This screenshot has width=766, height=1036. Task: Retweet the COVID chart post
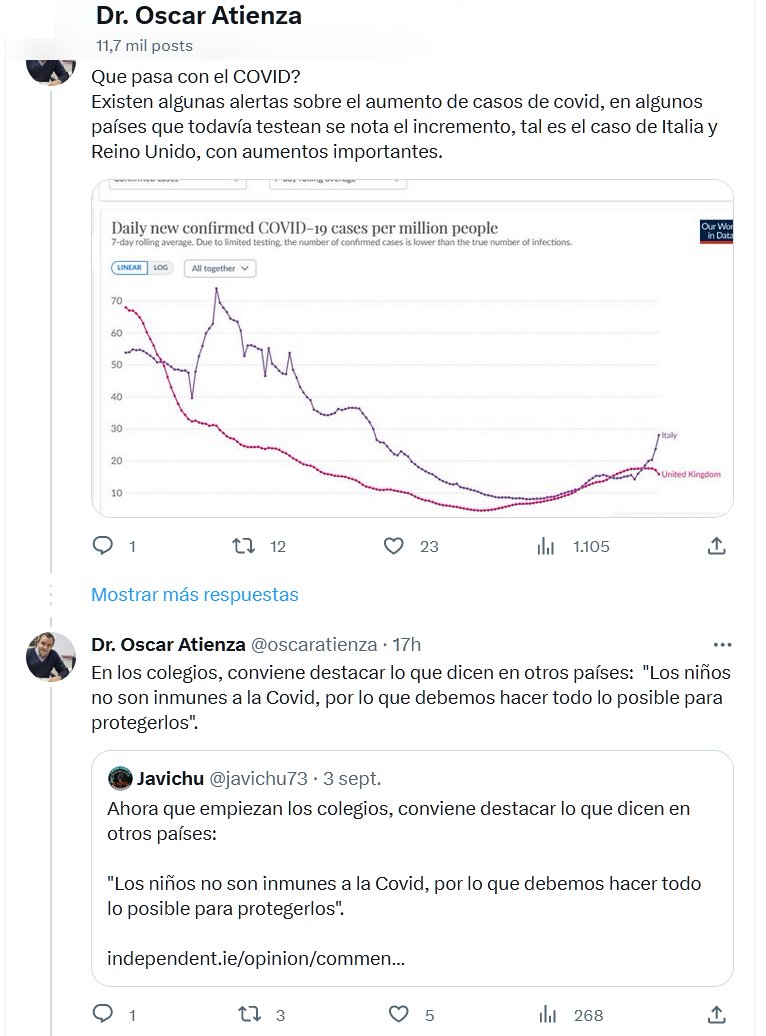243,546
